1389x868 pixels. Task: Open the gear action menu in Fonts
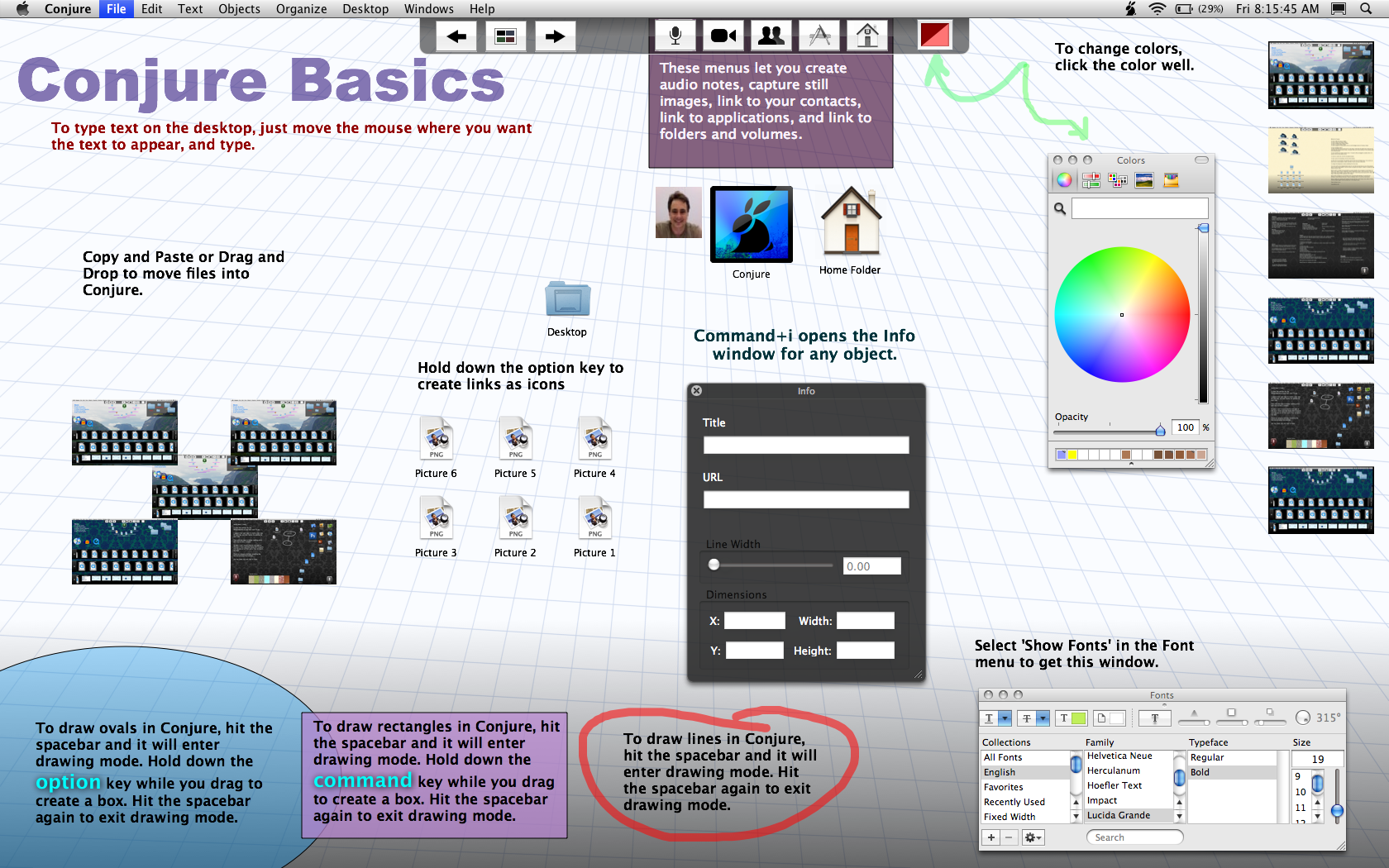point(1033,837)
